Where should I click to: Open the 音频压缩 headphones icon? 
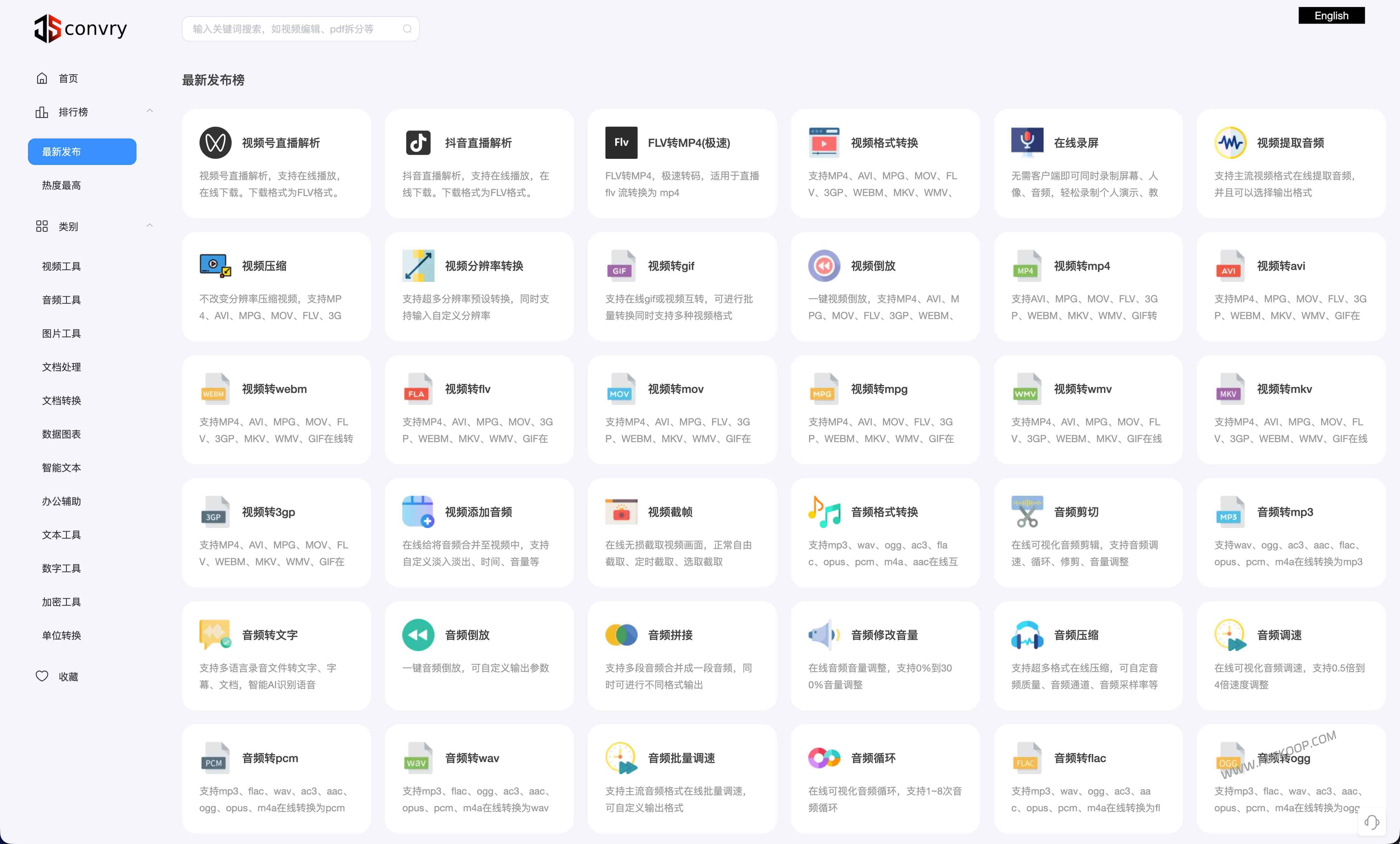click(1026, 635)
